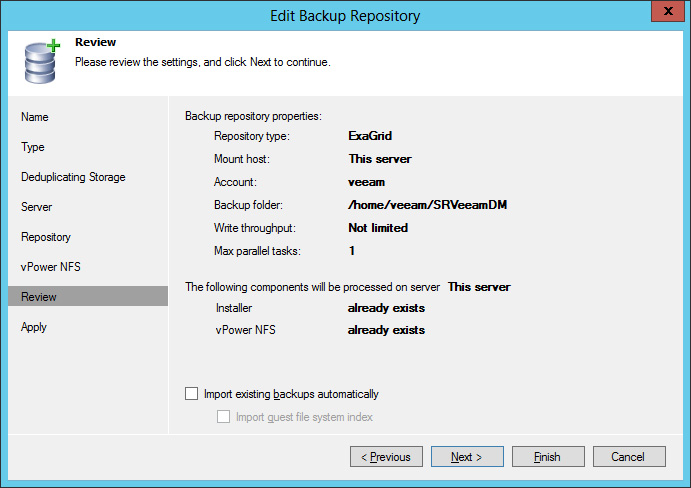Click the Edit Backup Repository title bar
This screenshot has width=691, height=488.
[345, 15]
